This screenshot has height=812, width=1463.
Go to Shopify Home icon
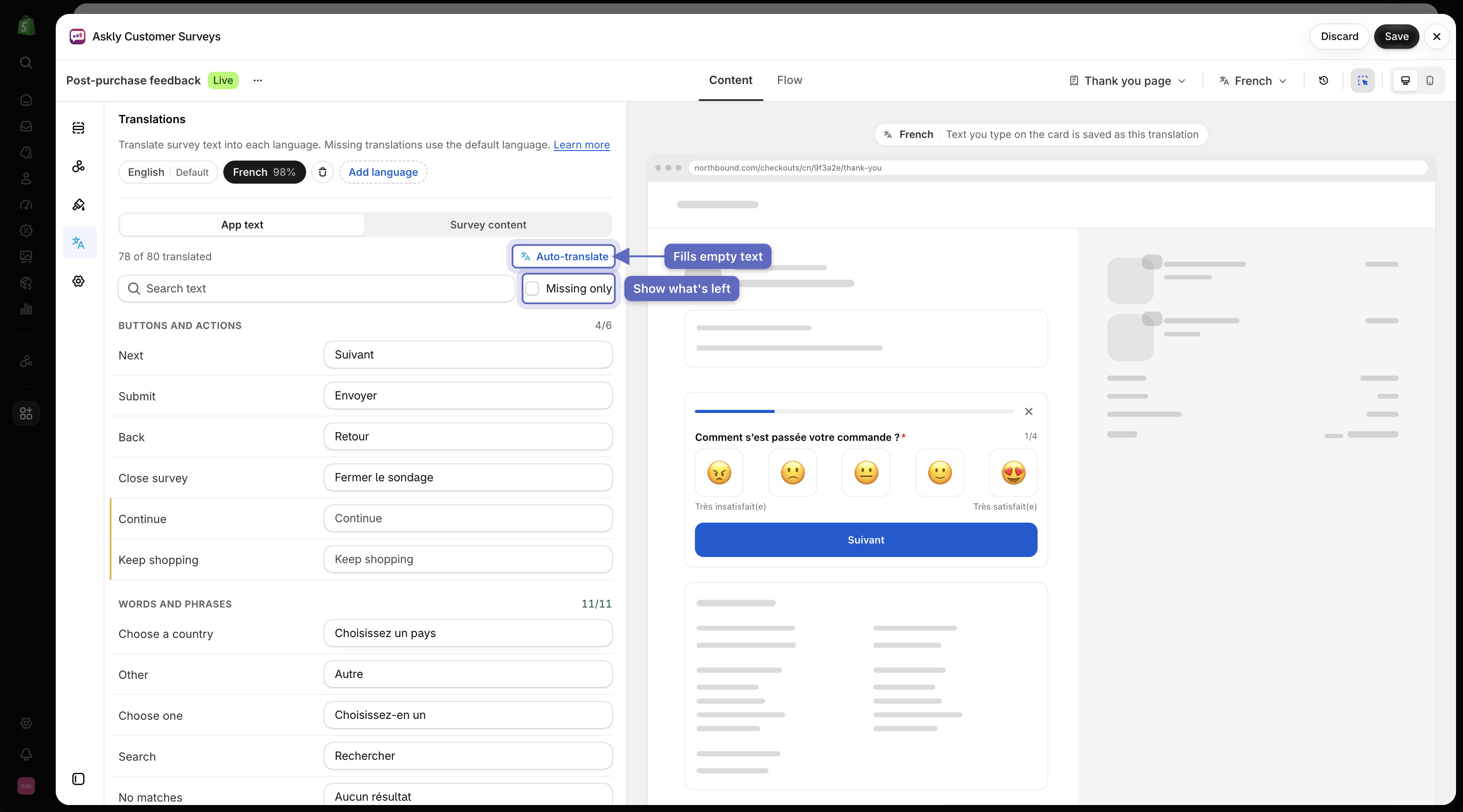26,100
